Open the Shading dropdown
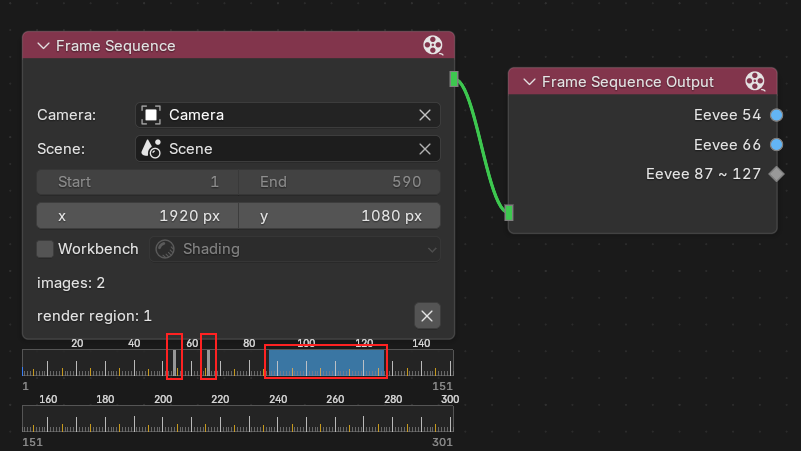801x451 pixels. click(294, 249)
